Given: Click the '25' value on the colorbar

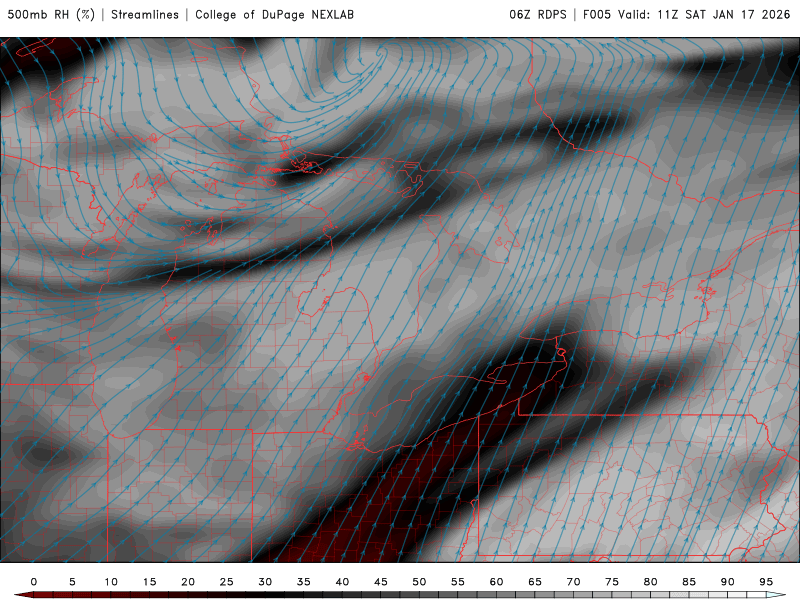Looking at the screenshot, I should pyautogui.click(x=227, y=582).
